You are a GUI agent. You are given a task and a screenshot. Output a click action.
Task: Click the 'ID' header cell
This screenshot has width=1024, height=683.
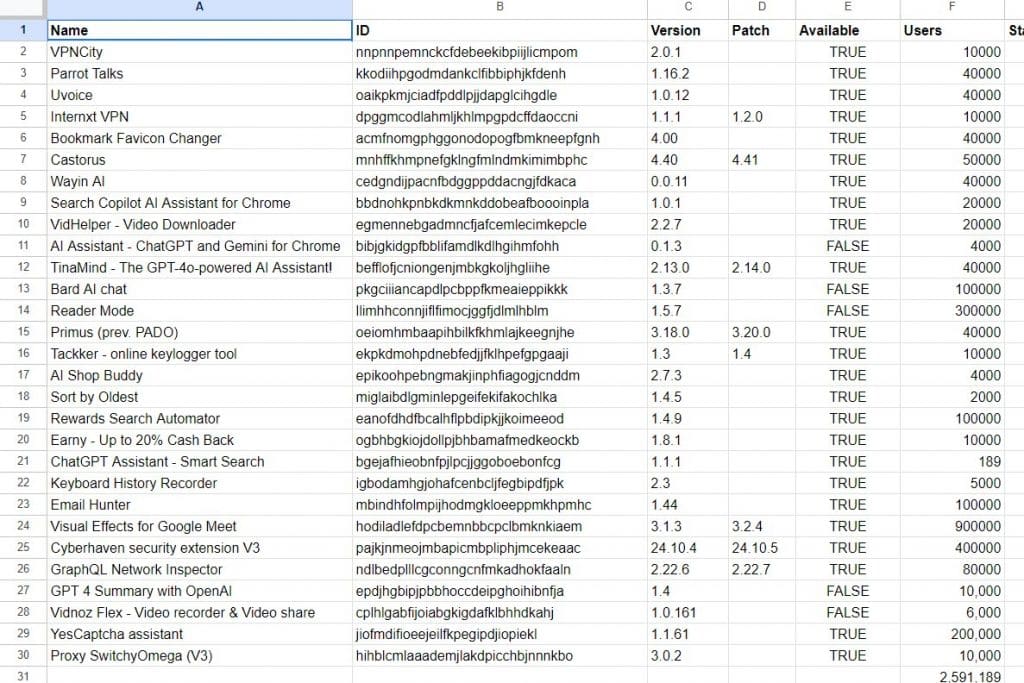coord(500,30)
